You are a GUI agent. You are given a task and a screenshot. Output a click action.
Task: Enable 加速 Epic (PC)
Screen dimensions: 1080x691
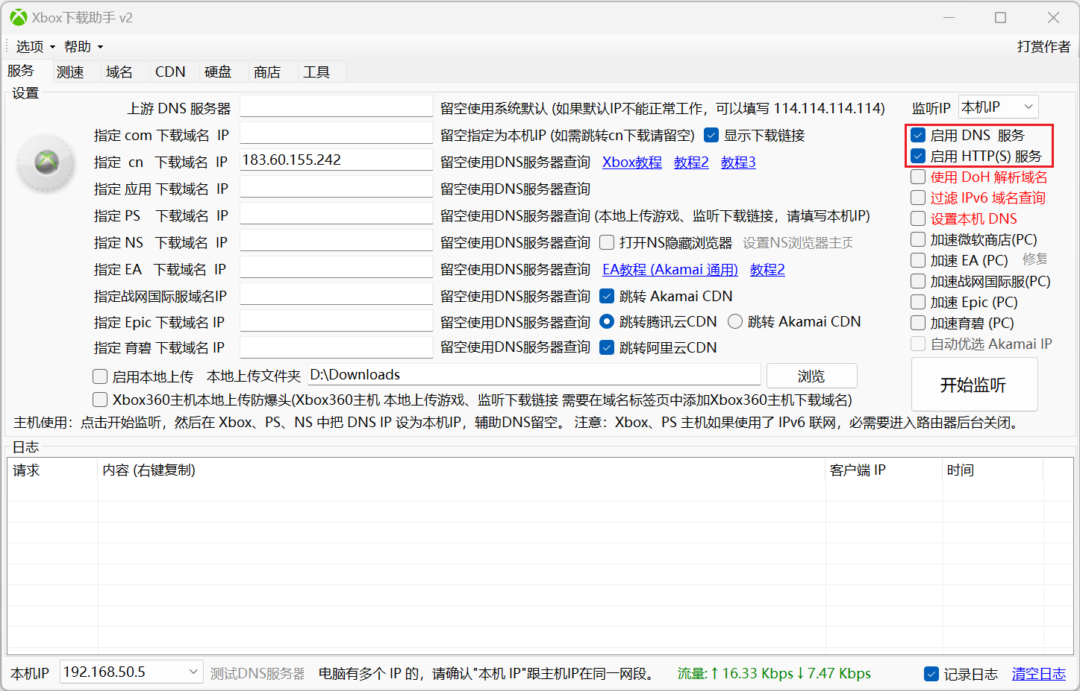[917, 302]
